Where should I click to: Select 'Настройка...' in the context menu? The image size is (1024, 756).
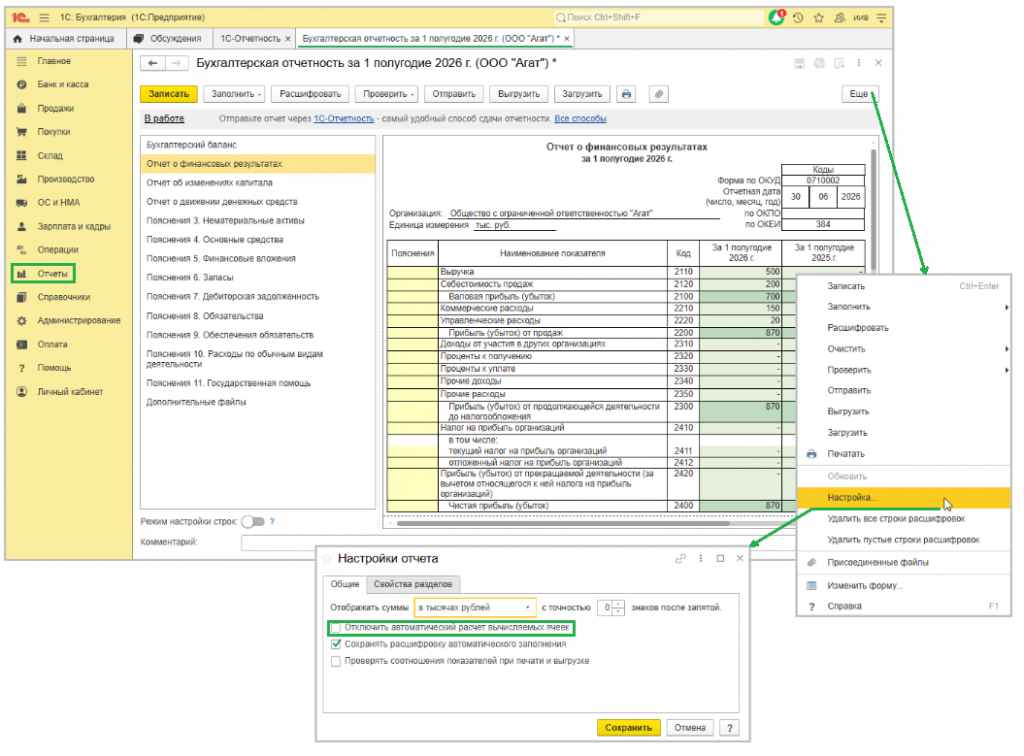coord(904,497)
